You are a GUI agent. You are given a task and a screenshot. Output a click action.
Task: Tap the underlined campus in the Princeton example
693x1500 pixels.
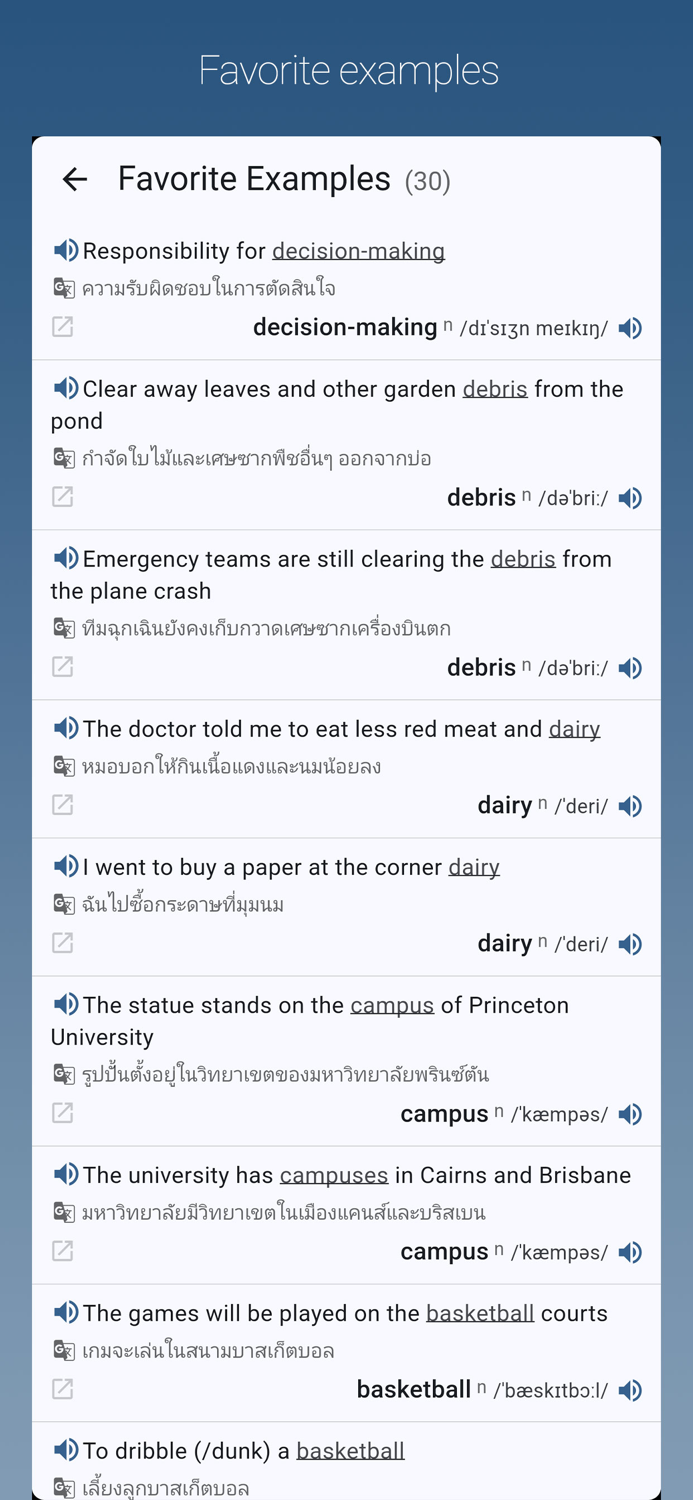click(391, 1005)
